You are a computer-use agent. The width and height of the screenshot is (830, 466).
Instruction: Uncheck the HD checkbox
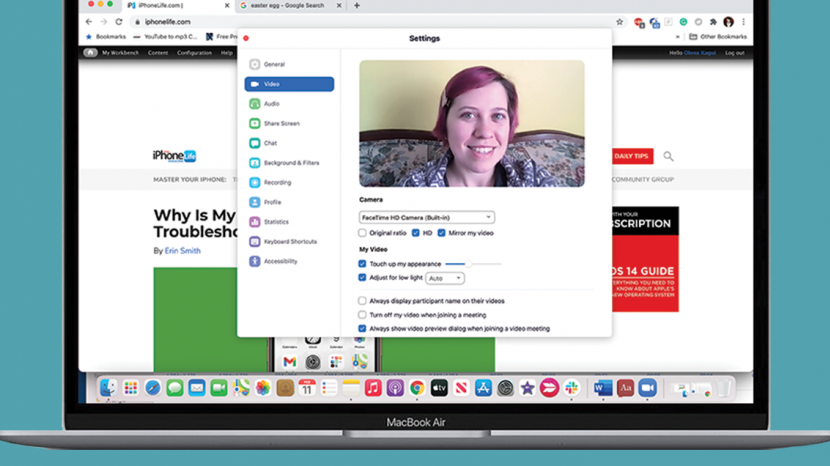coord(416,233)
